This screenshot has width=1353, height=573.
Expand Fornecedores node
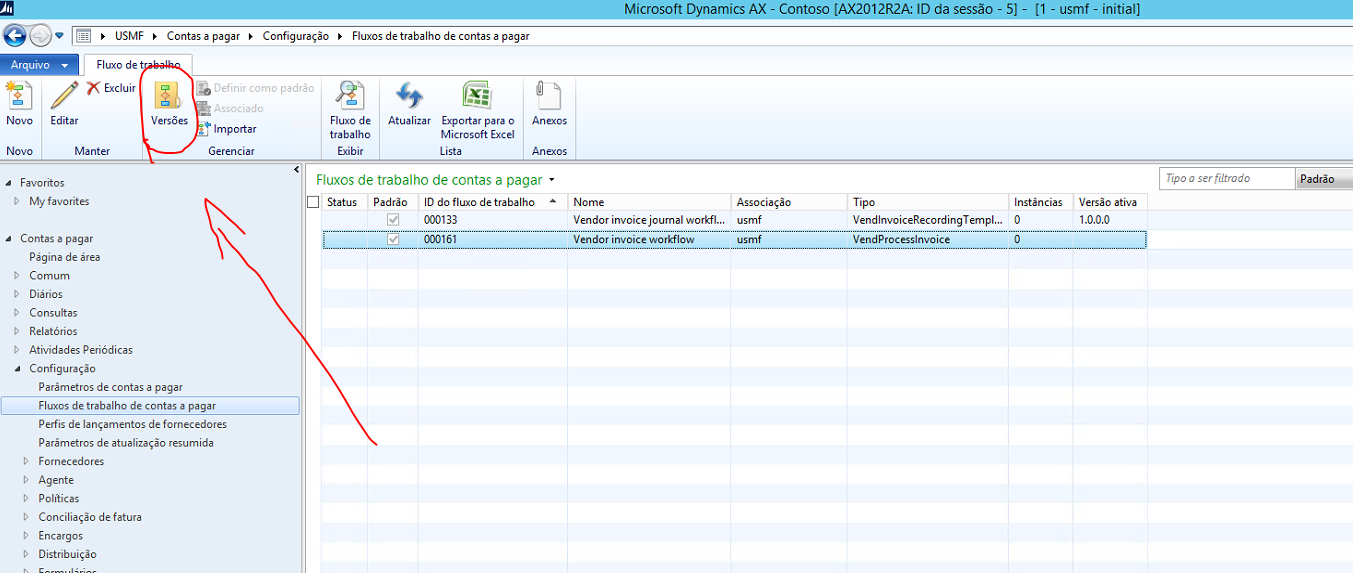(x=26, y=461)
